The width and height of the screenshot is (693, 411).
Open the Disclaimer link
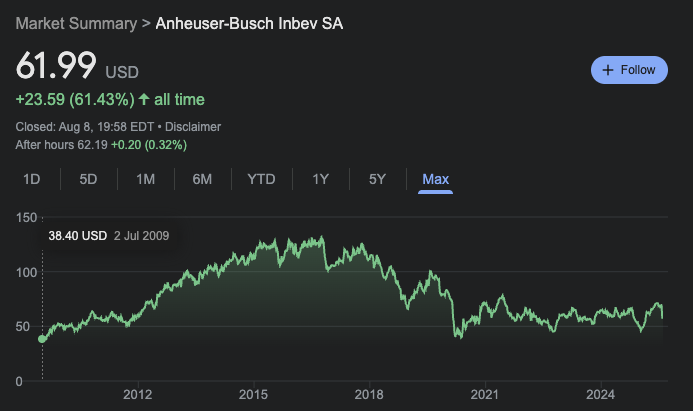(x=193, y=127)
